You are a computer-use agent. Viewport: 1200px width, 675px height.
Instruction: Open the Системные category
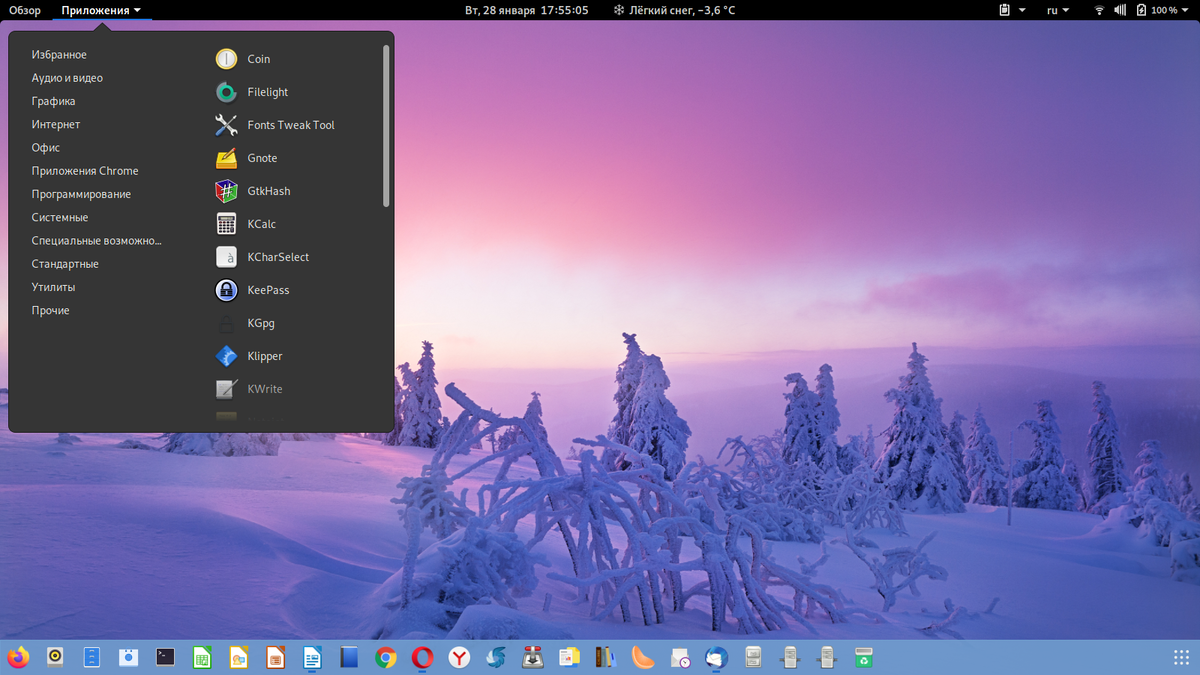tap(60, 218)
